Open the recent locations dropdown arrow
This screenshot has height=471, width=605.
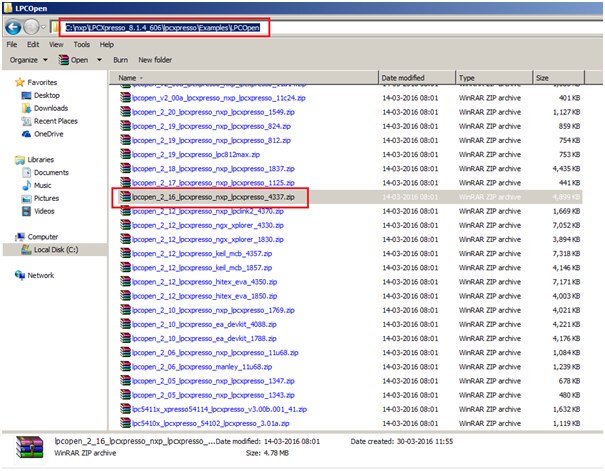tap(43, 27)
